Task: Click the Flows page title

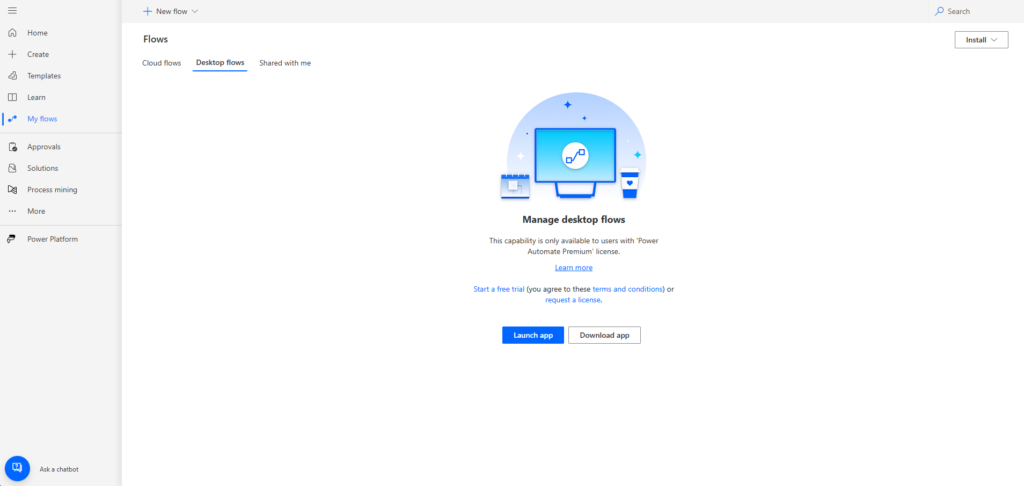Action: point(155,39)
